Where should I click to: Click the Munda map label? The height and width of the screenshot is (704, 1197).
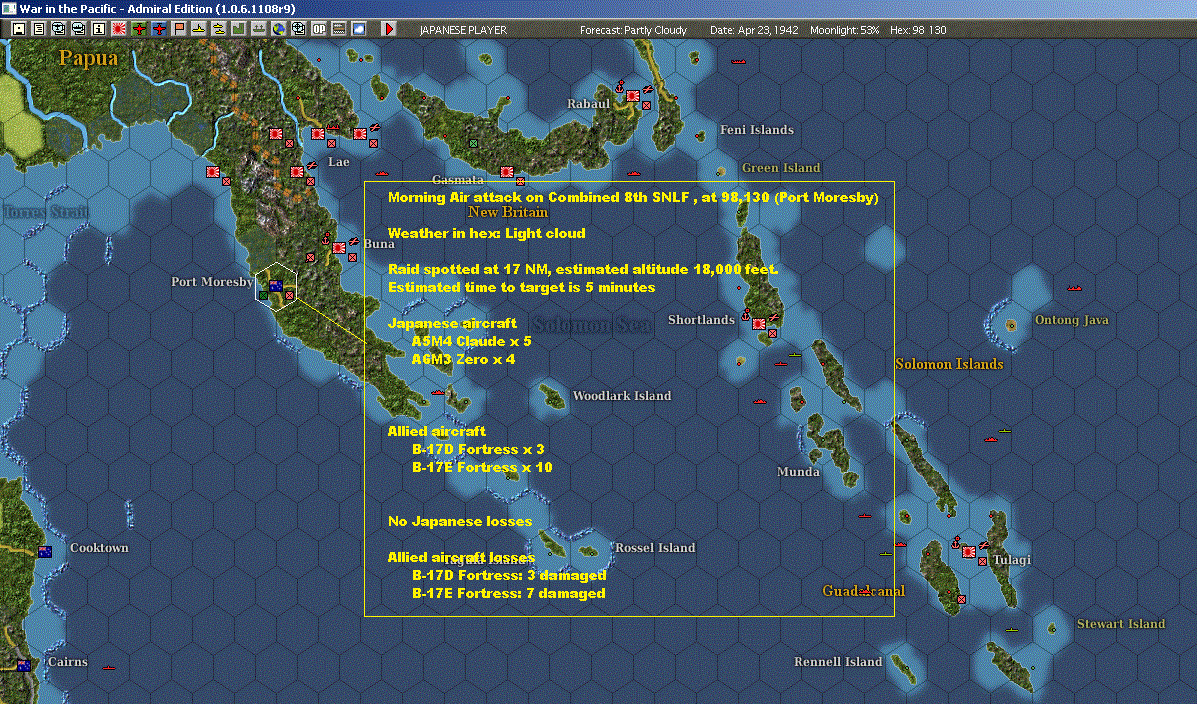coord(799,472)
